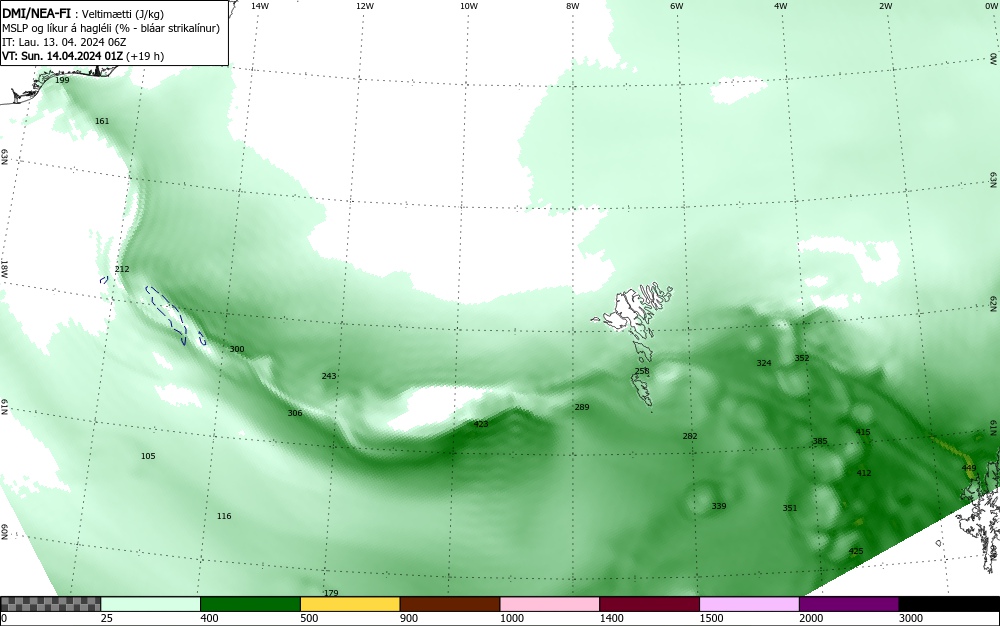The image size is (1000, 626).
Task: Click the "IT: Lau. 13. 04. 2024 06Z" line
Action: 64,42
